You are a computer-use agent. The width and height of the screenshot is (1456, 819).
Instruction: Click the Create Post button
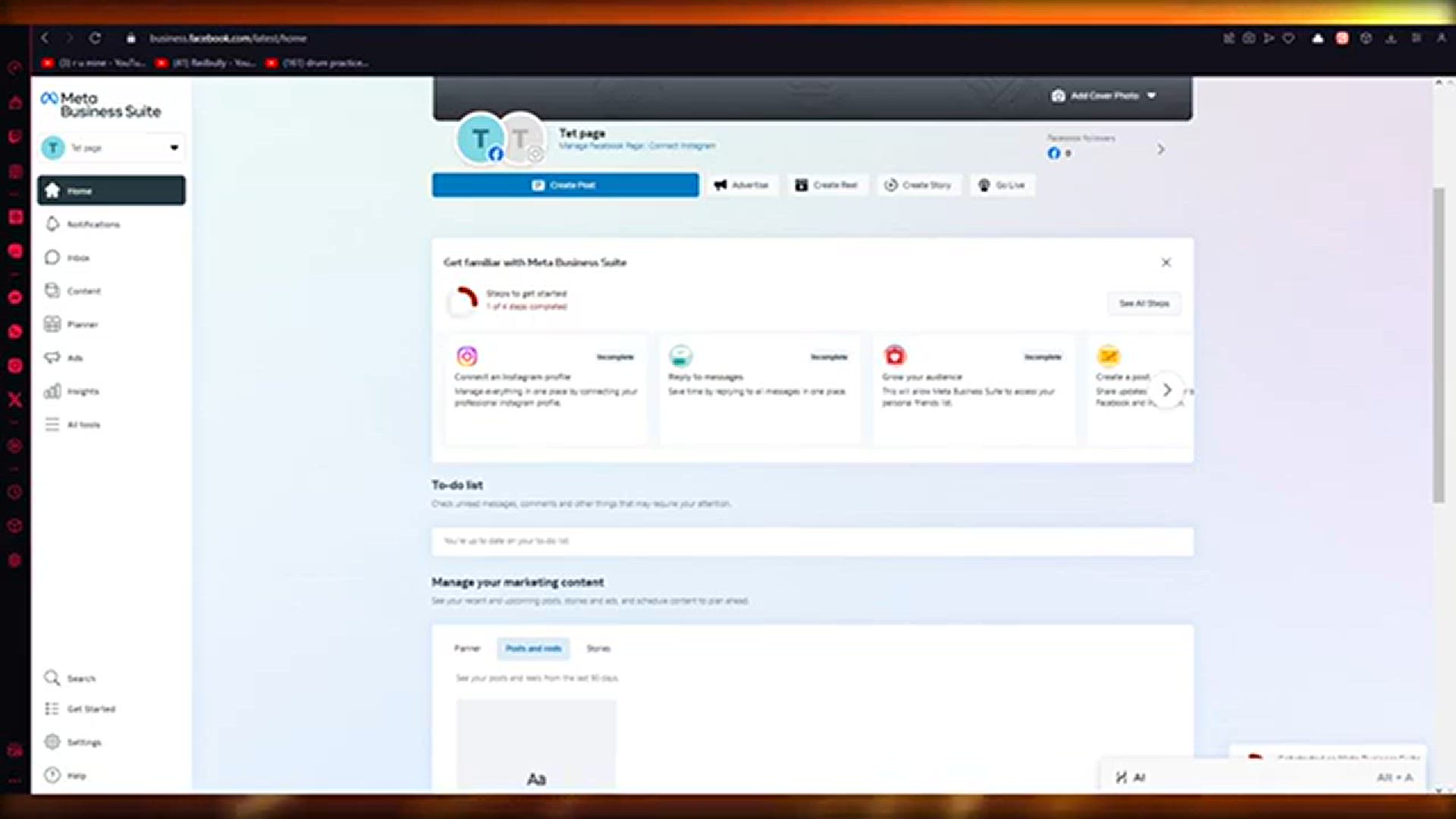coord(566,185)
